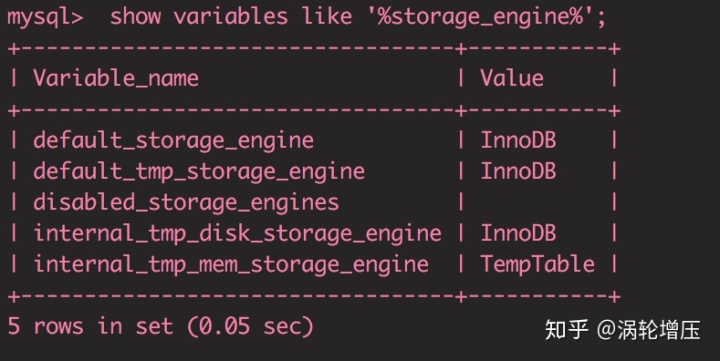Click InnoDB value for default_storage_engine
The width and height of the screenshot is (720, 361).
[x=518, y=140]
